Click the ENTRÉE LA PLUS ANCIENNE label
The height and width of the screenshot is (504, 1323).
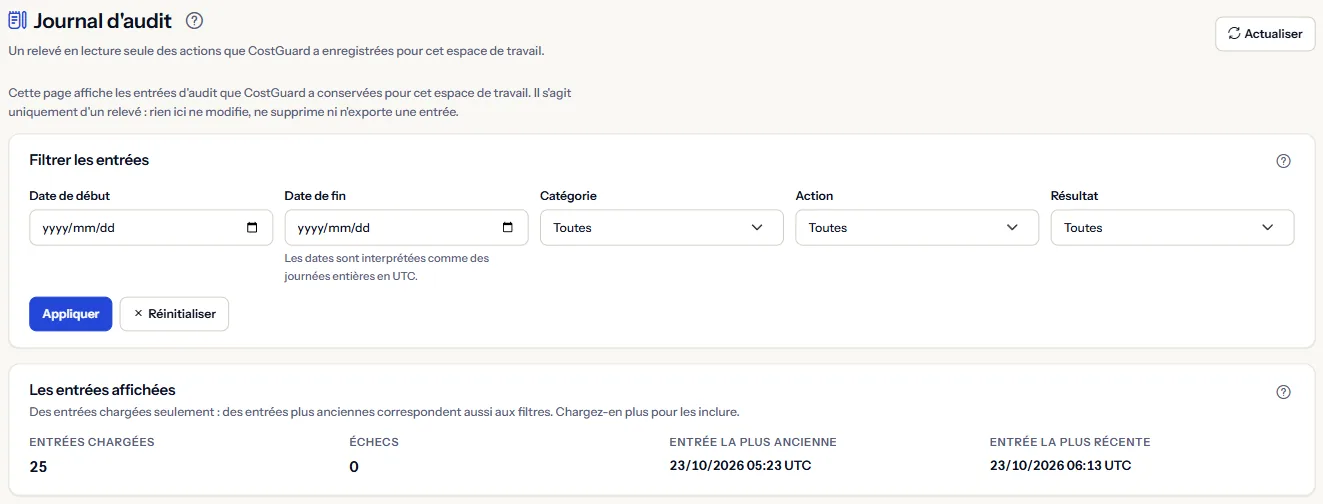(753, 442)
